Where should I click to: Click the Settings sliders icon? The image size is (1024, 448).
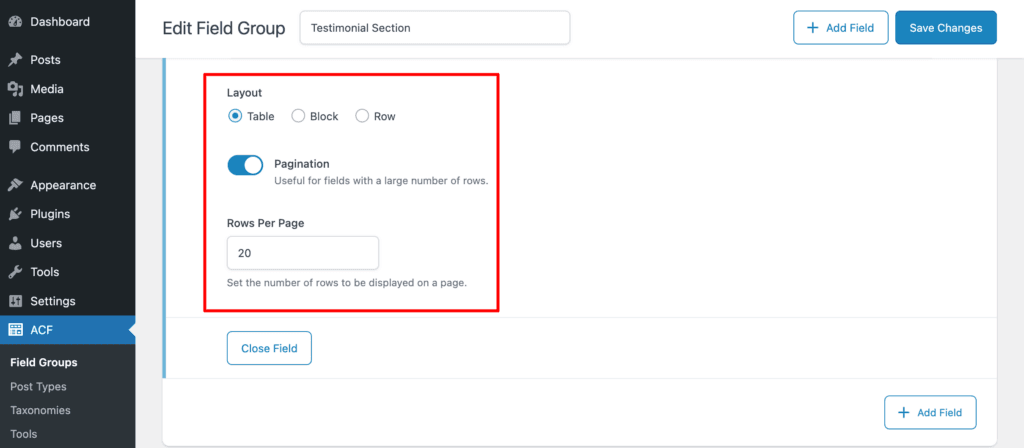click(x=15, y=301)
